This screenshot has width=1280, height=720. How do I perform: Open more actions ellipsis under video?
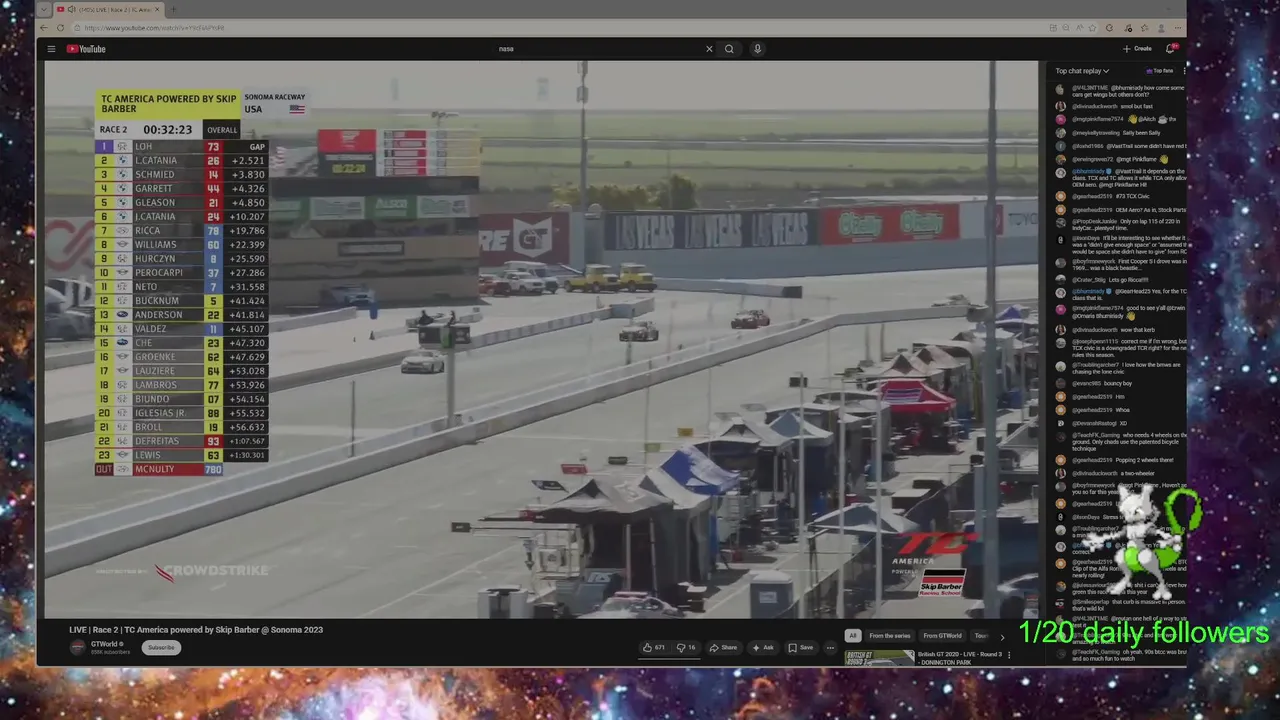point(830,648)
